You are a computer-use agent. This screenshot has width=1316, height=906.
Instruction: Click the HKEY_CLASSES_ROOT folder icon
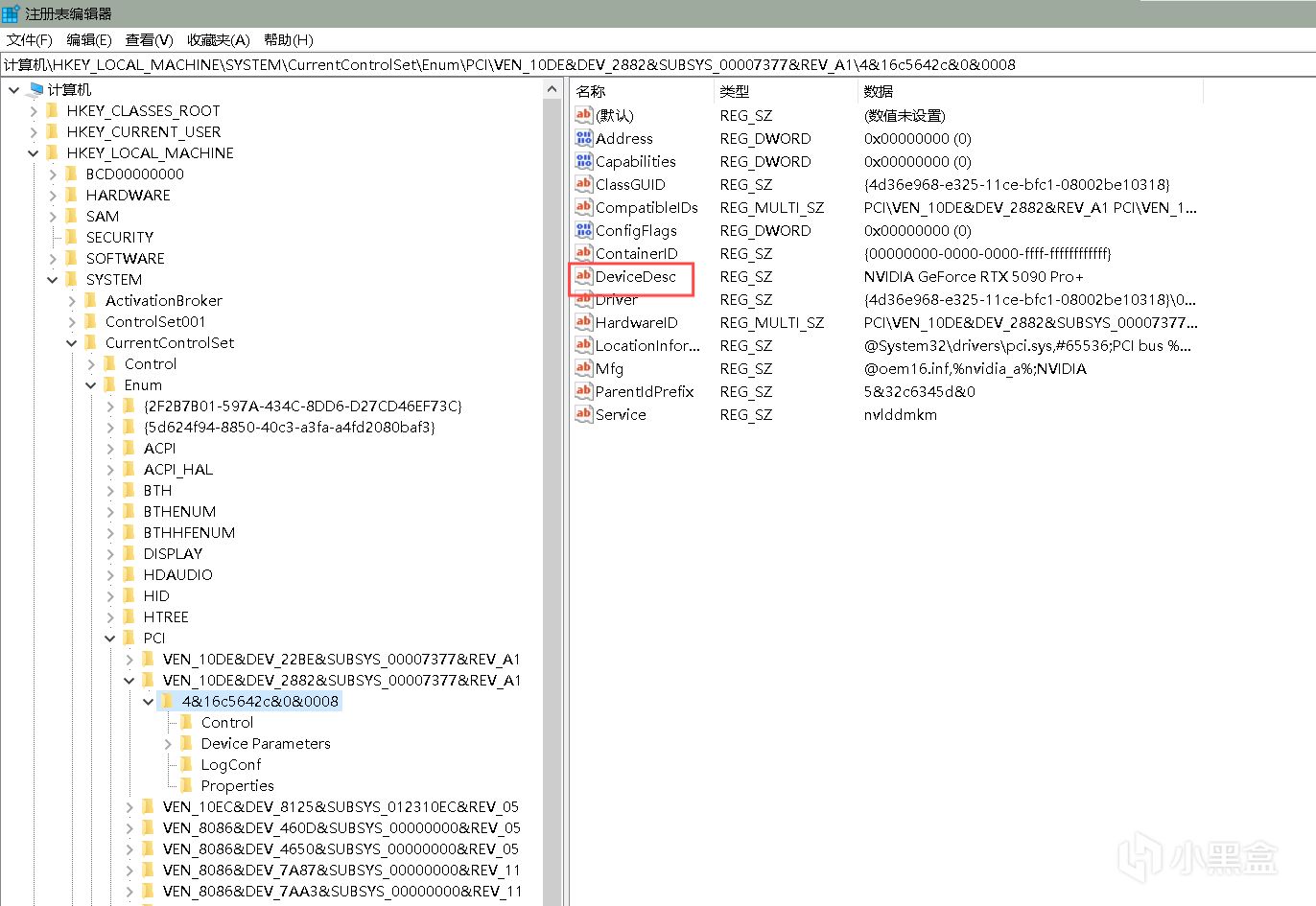point(53,110)
